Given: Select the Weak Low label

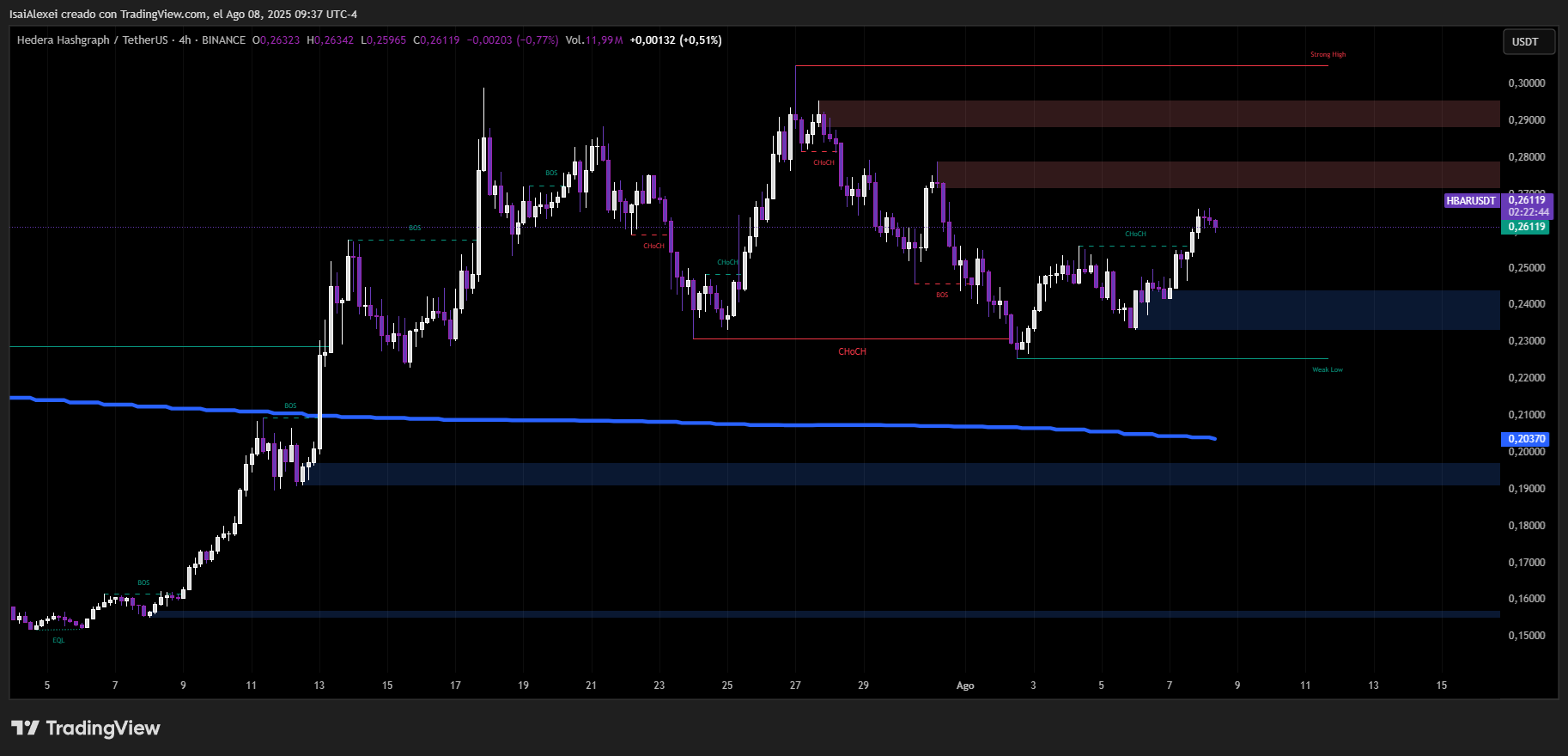Looking at the screenshot, I should tap(1327, 370).
